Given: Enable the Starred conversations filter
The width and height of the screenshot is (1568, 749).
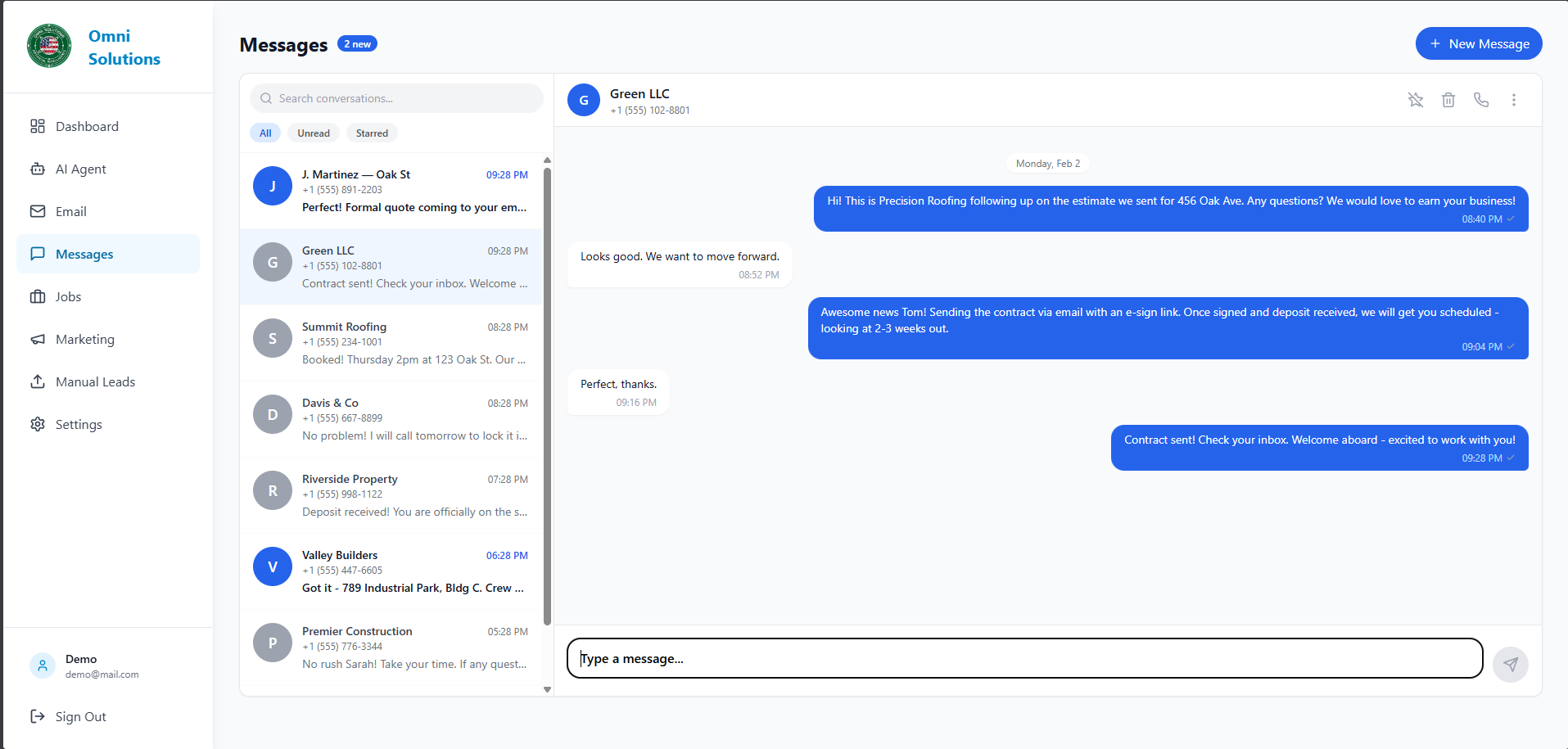Looking at the screenshot, I should tap(372, 133).
